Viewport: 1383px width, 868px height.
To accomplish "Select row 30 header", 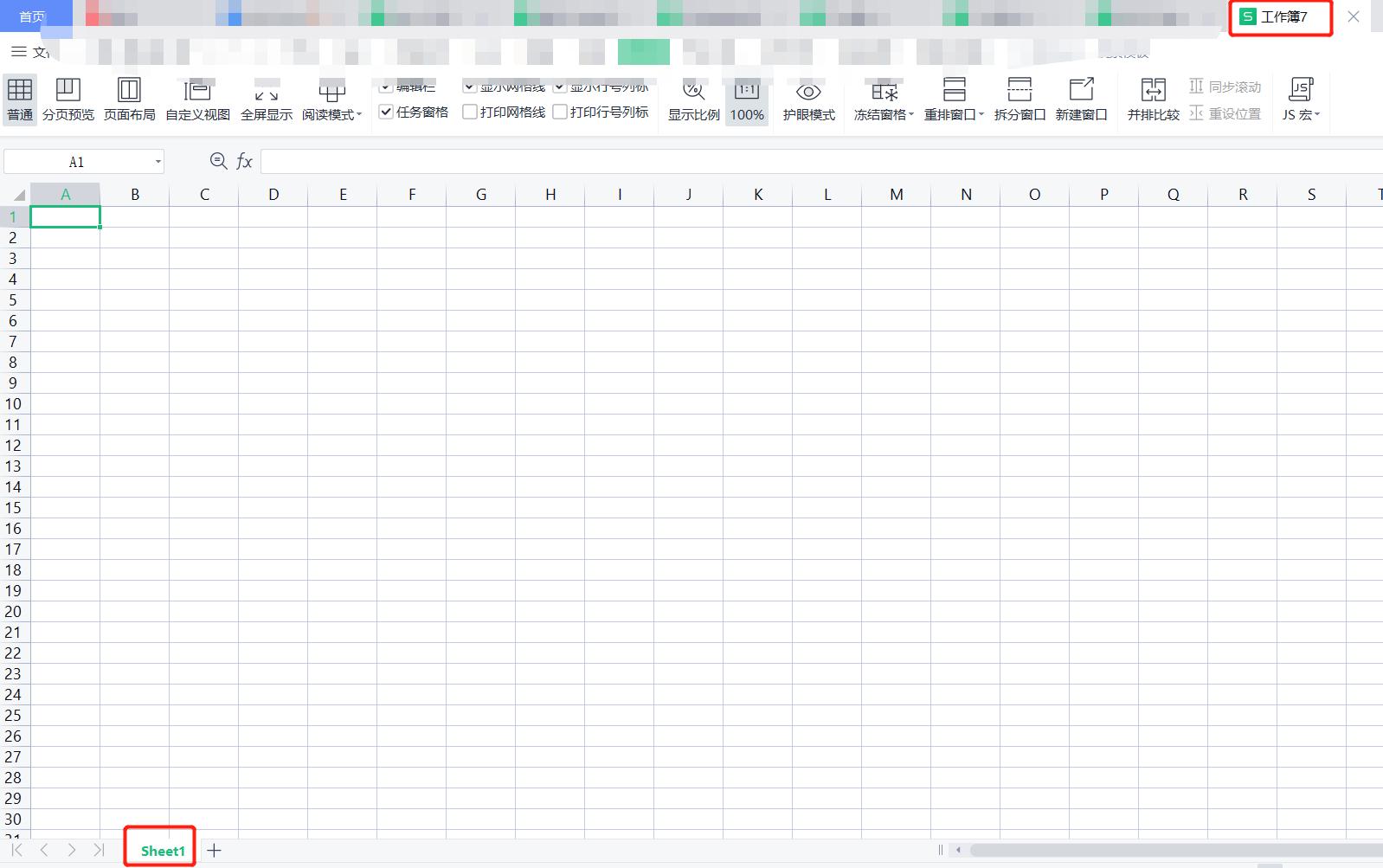I will click(15, 820).
